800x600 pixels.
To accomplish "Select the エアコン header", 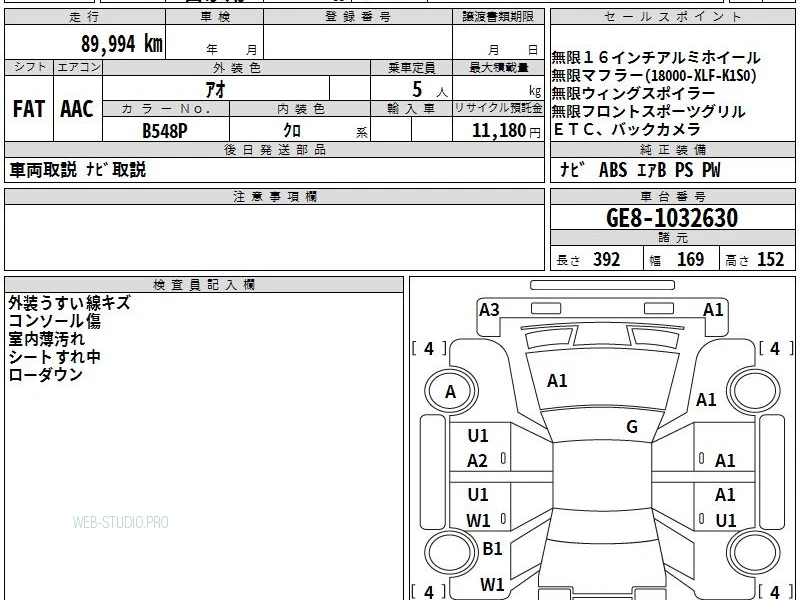I will click(78, 67).
